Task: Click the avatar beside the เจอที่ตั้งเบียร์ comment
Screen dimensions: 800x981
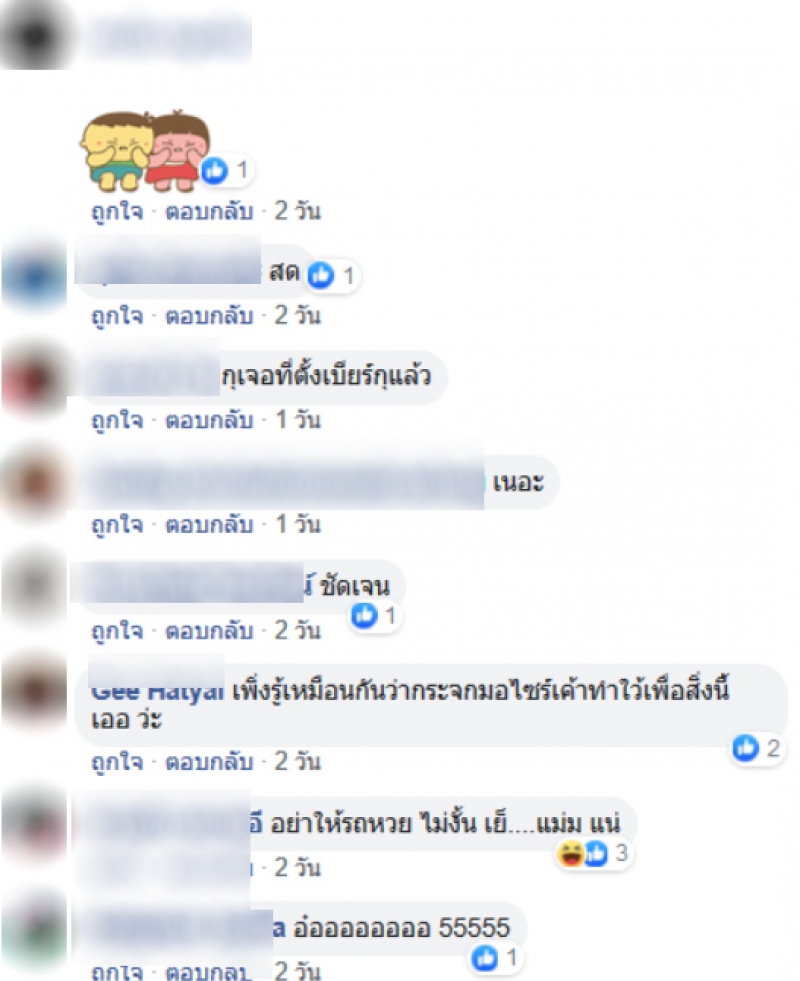Action: coord(34,377)
